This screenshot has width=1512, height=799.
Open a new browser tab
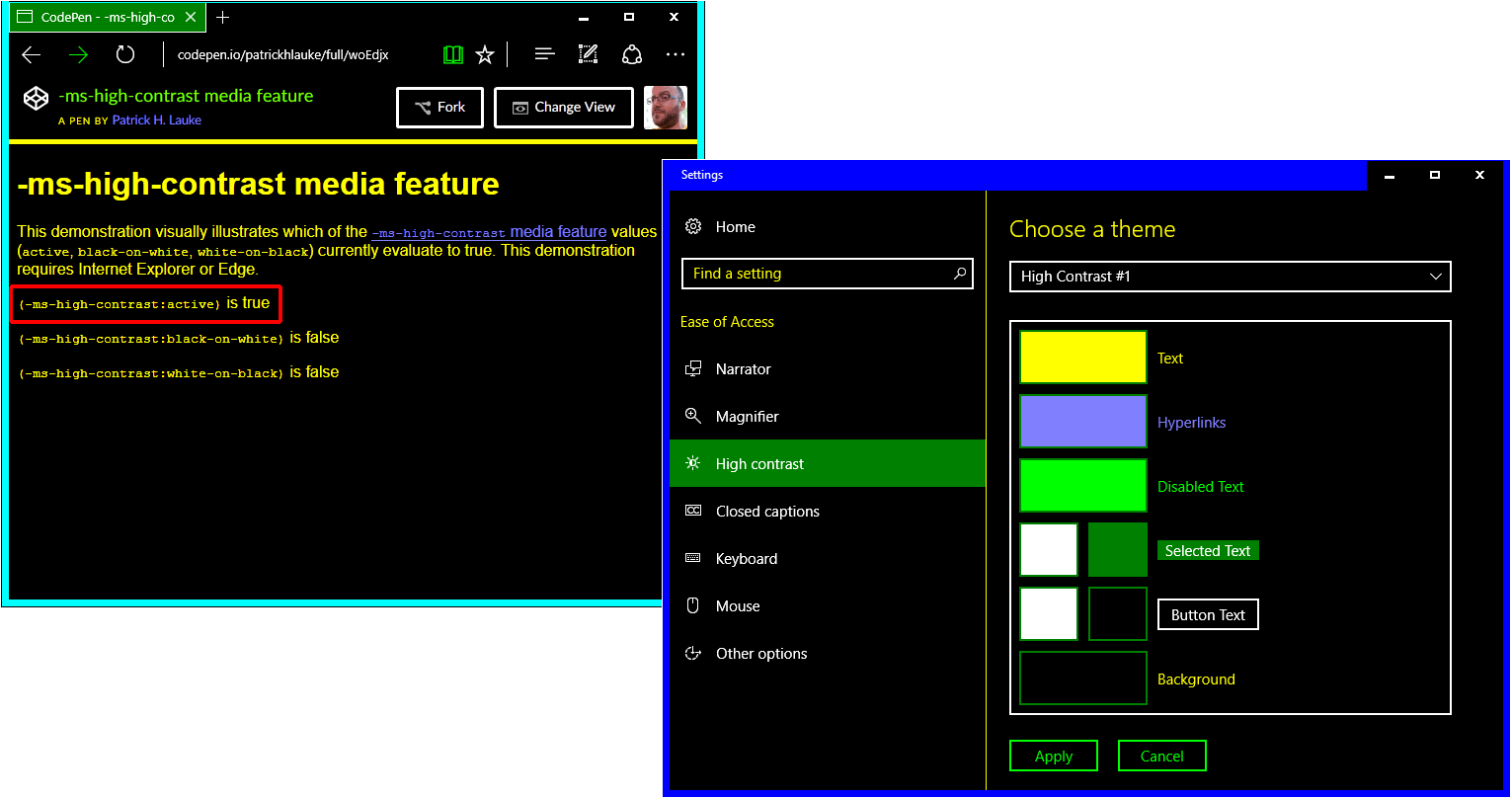[221, 17]
